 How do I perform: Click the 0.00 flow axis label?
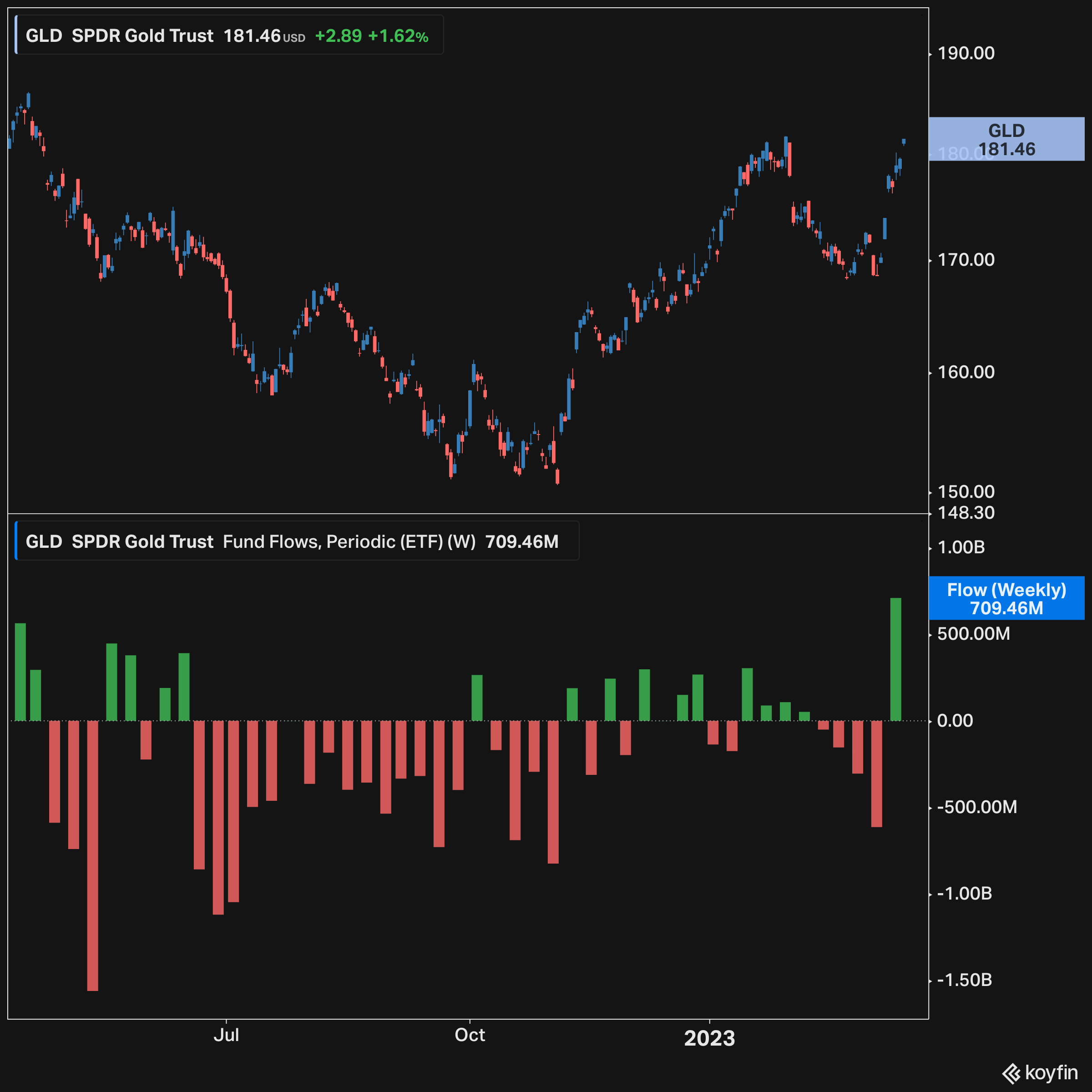click(955, 721)
